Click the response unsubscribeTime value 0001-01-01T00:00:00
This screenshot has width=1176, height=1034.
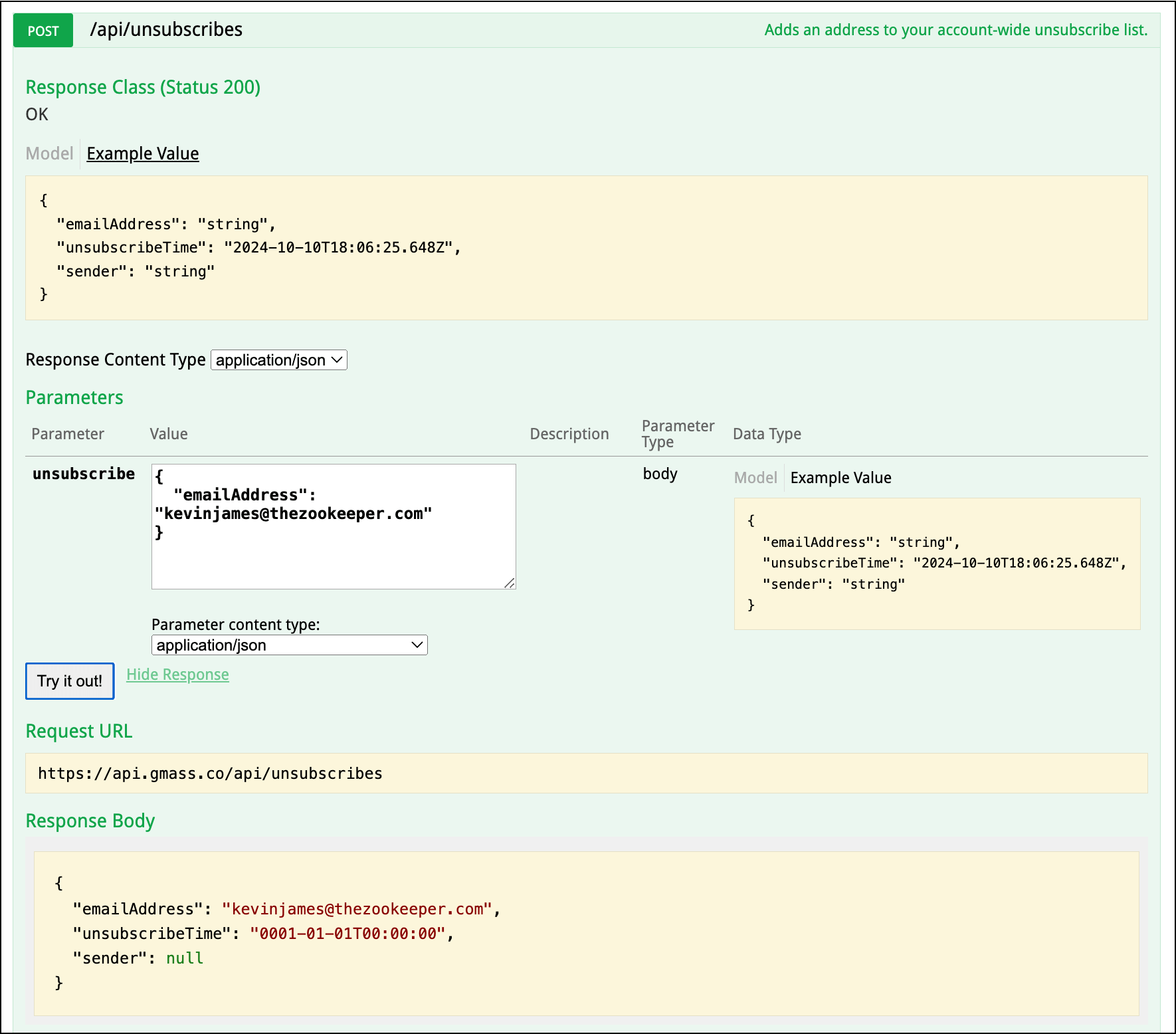click(347, 934)
